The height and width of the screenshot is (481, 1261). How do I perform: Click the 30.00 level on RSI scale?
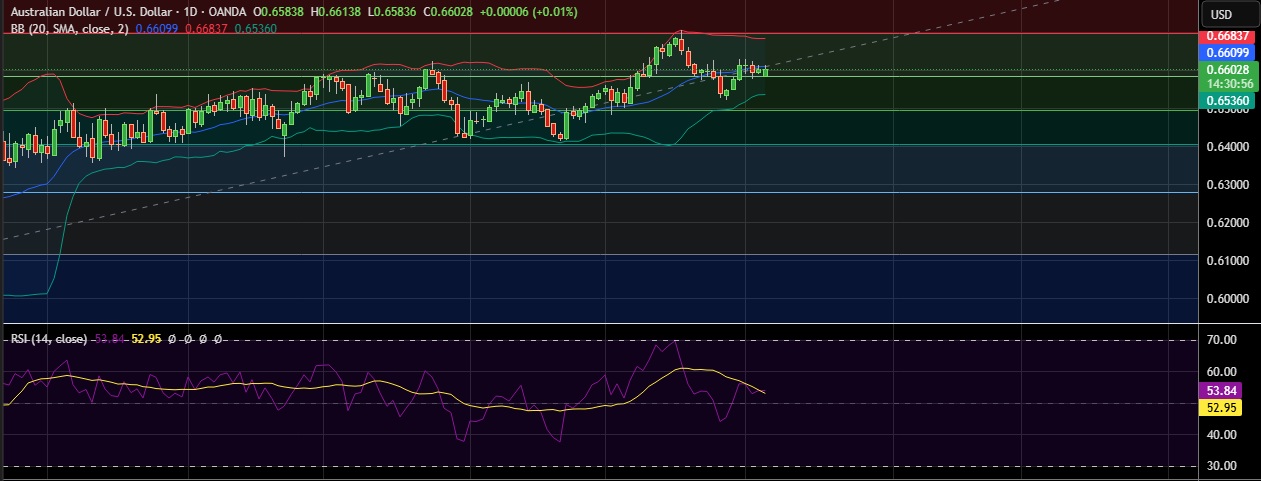tap(1222, 466)
